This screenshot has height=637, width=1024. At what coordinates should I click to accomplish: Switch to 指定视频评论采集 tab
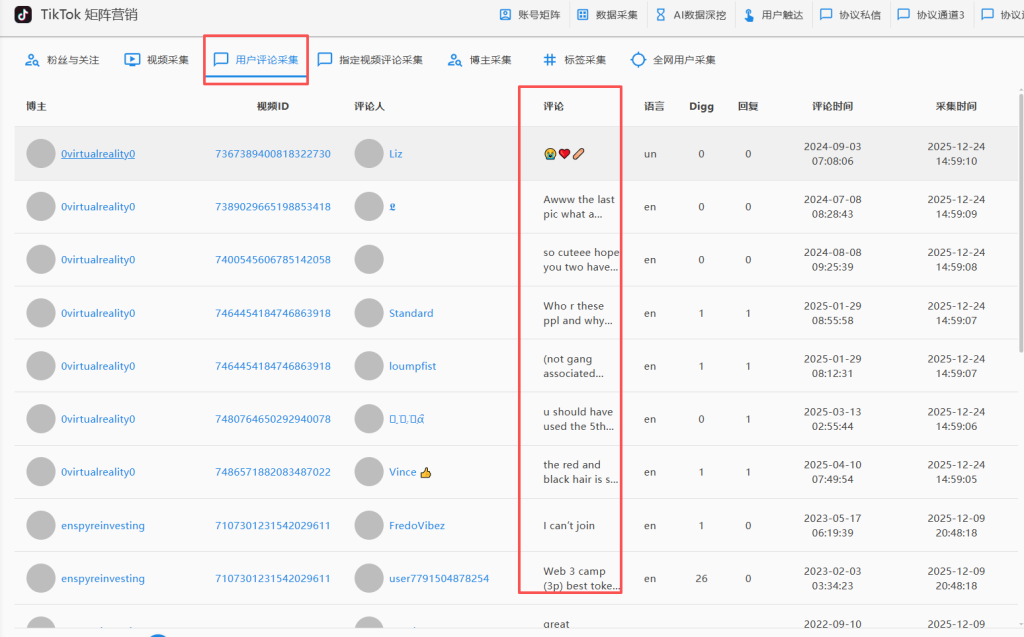coord(370,60)
